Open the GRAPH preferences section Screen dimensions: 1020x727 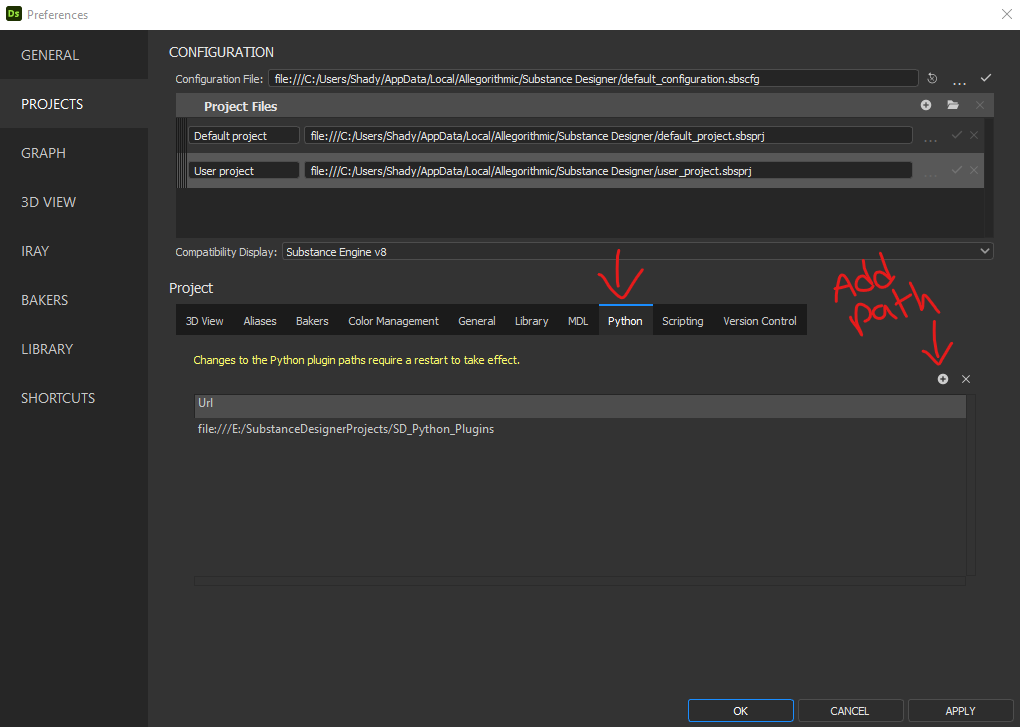point(74,153)
